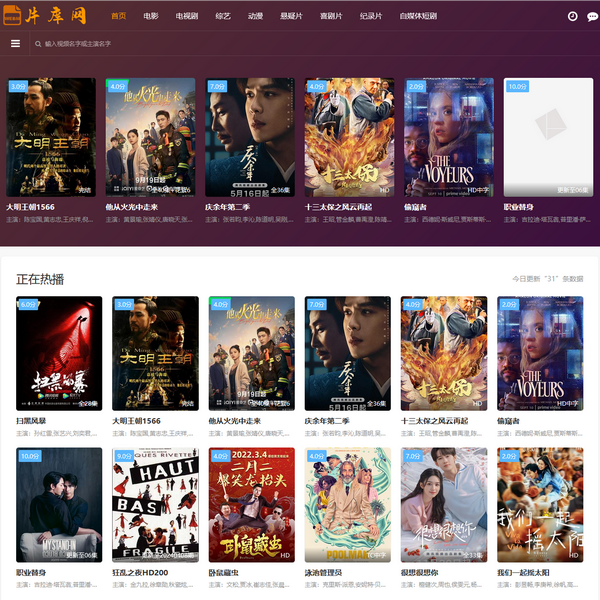Click the video name search input field

pyautogui.click(x=200, y=44)
